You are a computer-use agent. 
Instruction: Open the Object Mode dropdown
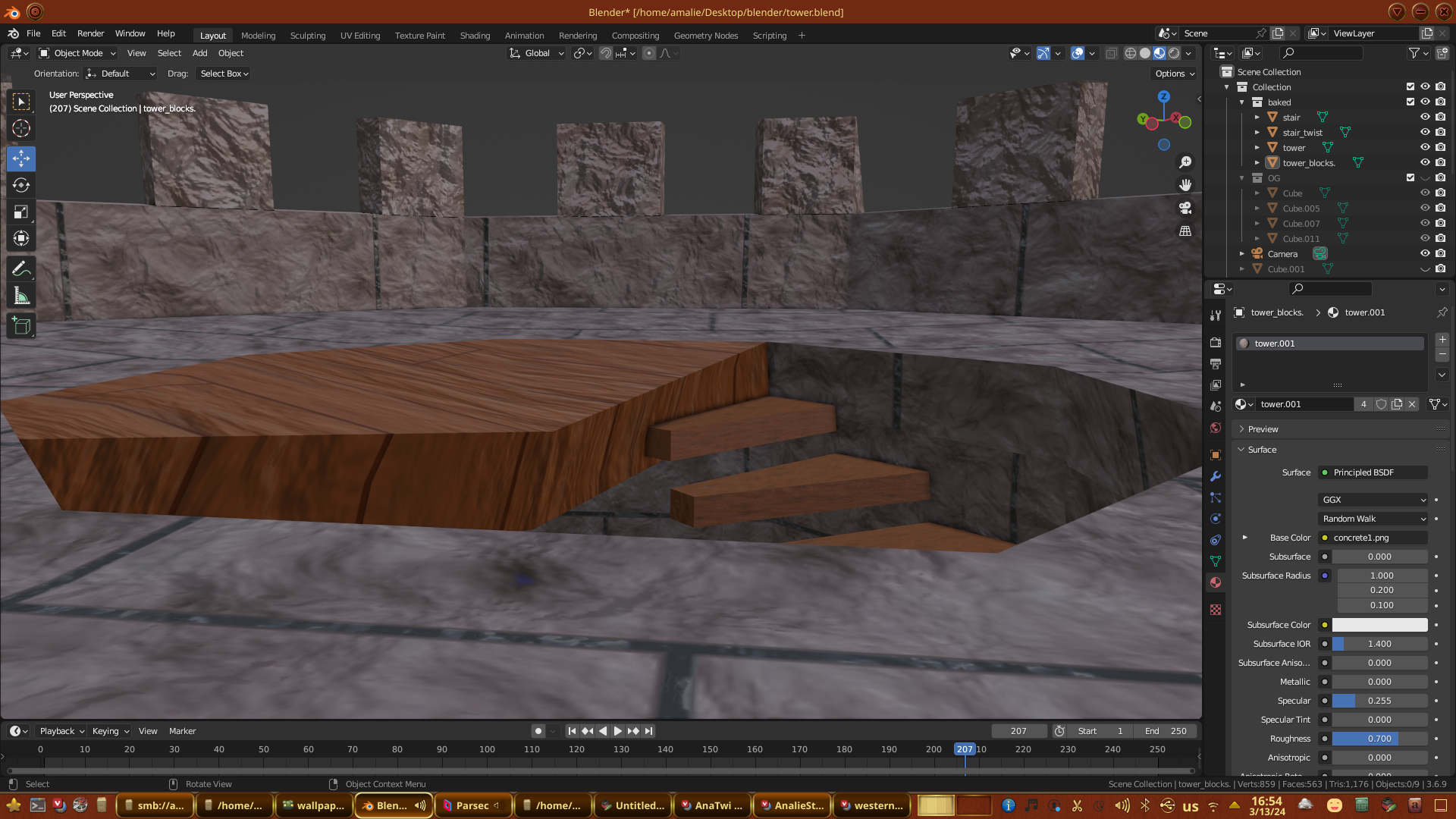pos(77,53)
